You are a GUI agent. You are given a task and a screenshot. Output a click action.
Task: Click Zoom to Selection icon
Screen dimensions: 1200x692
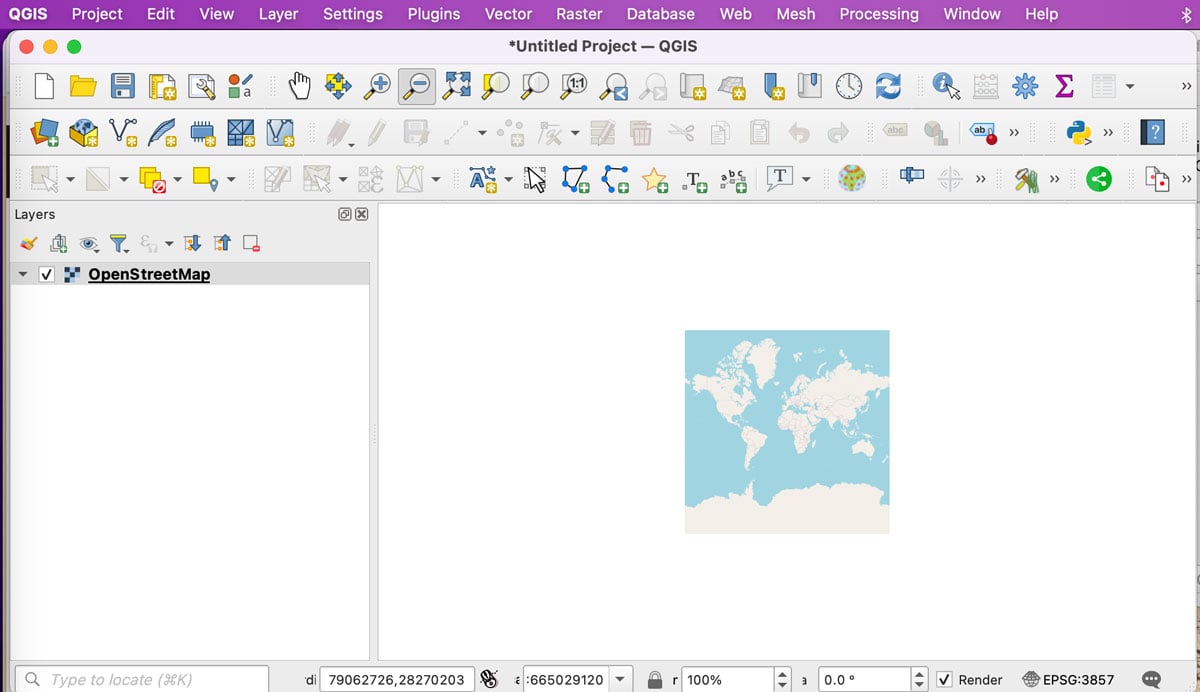click(495, 86)
